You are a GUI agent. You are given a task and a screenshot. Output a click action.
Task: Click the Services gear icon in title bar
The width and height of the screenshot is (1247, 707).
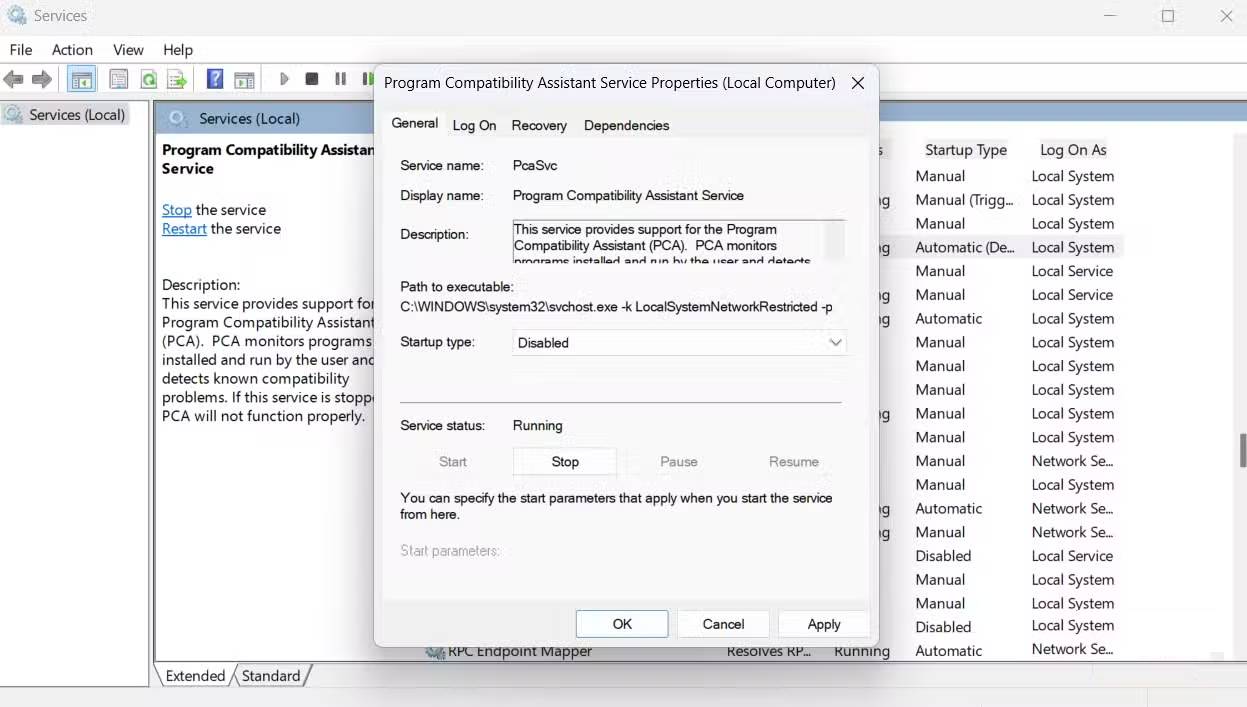click(16, 15)
